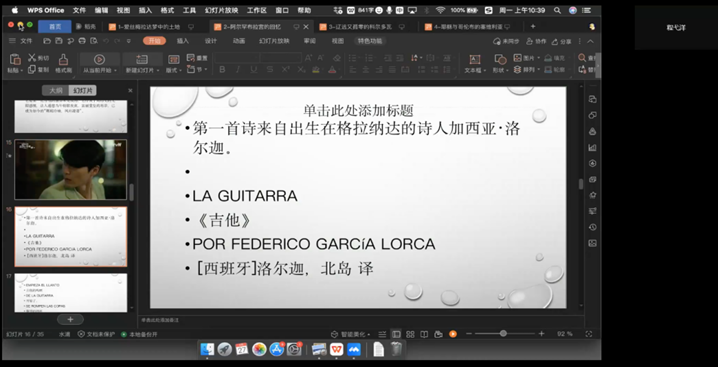Click the print icon in quick toolbar
718x367 pixels.
pos(82,41)
